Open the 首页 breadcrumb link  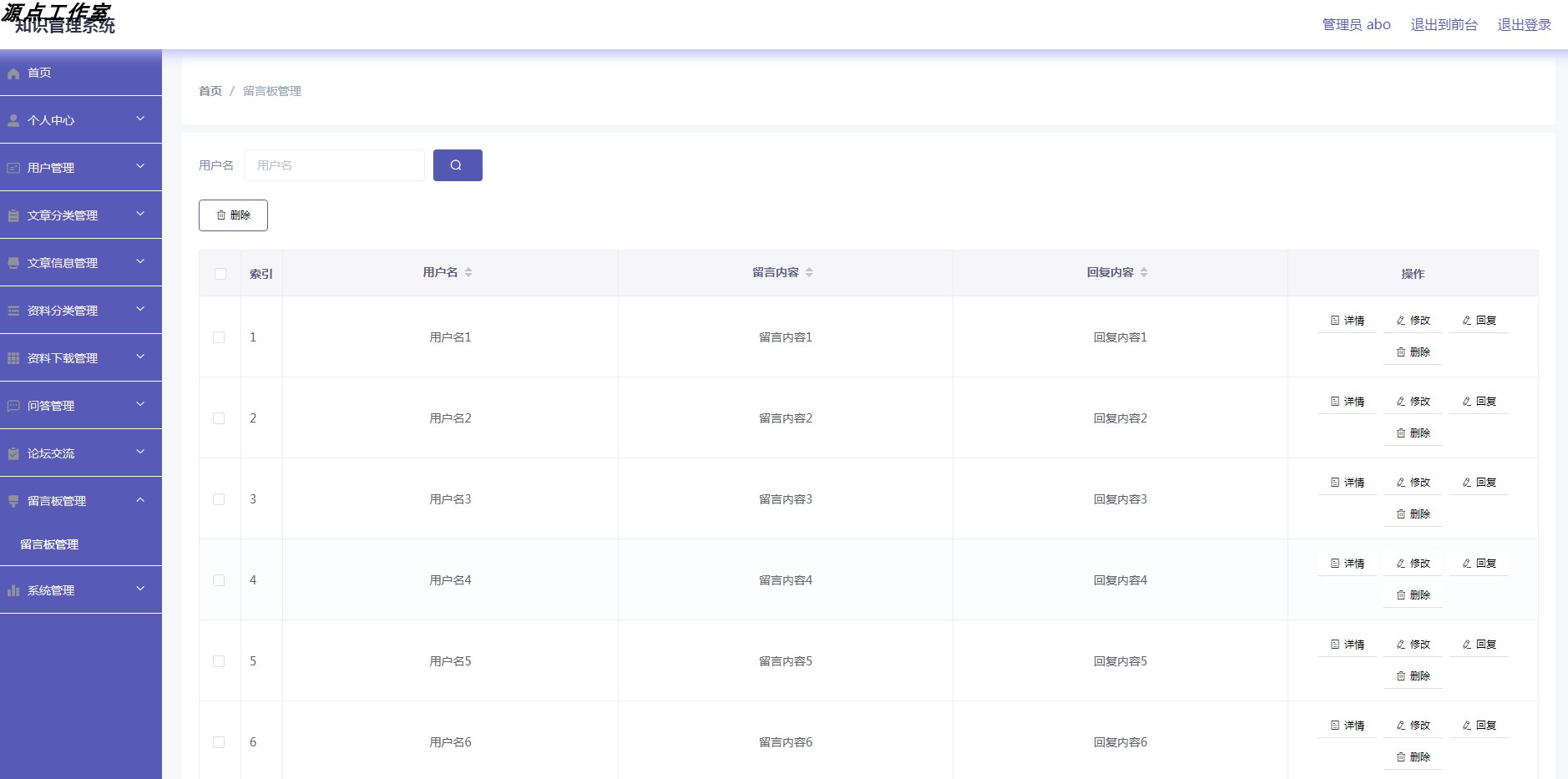pos(209,90)
